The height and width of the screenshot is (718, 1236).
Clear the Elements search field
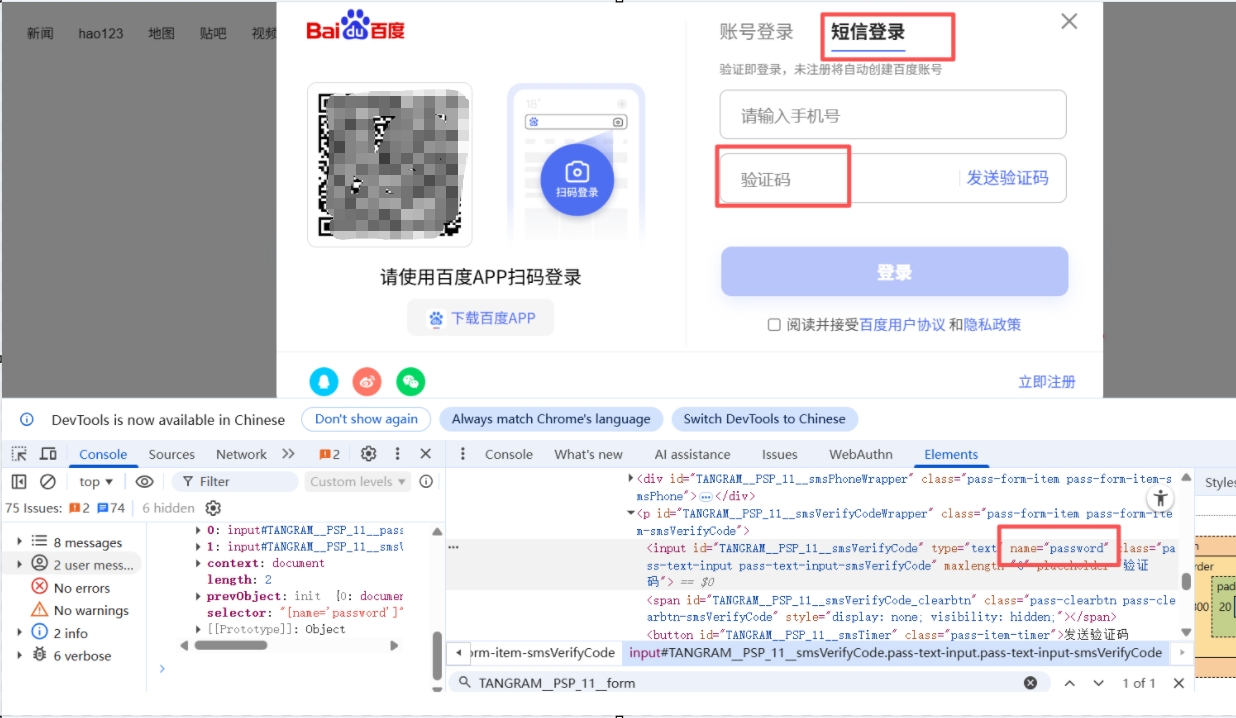coord(1030,683)
